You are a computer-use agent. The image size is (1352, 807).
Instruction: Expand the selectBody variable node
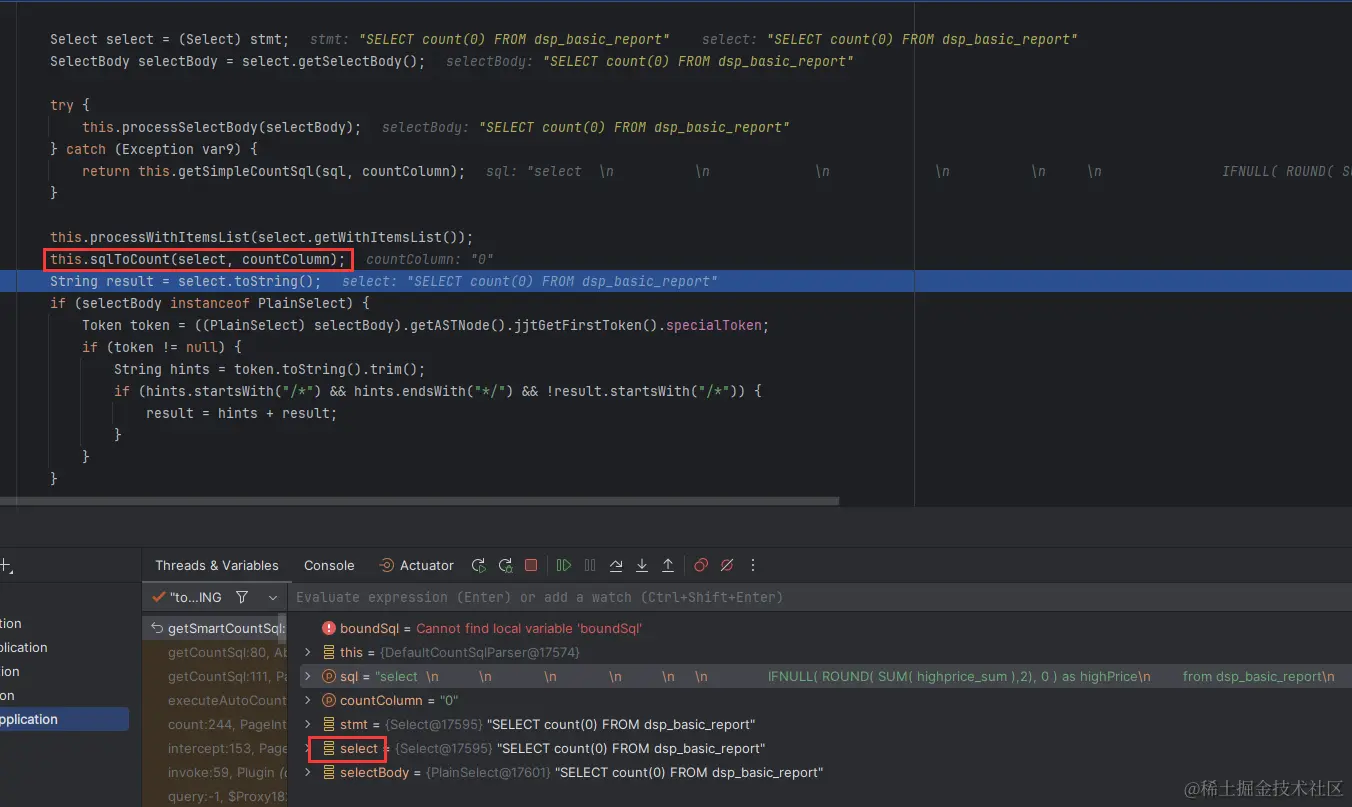pos(308,772)
